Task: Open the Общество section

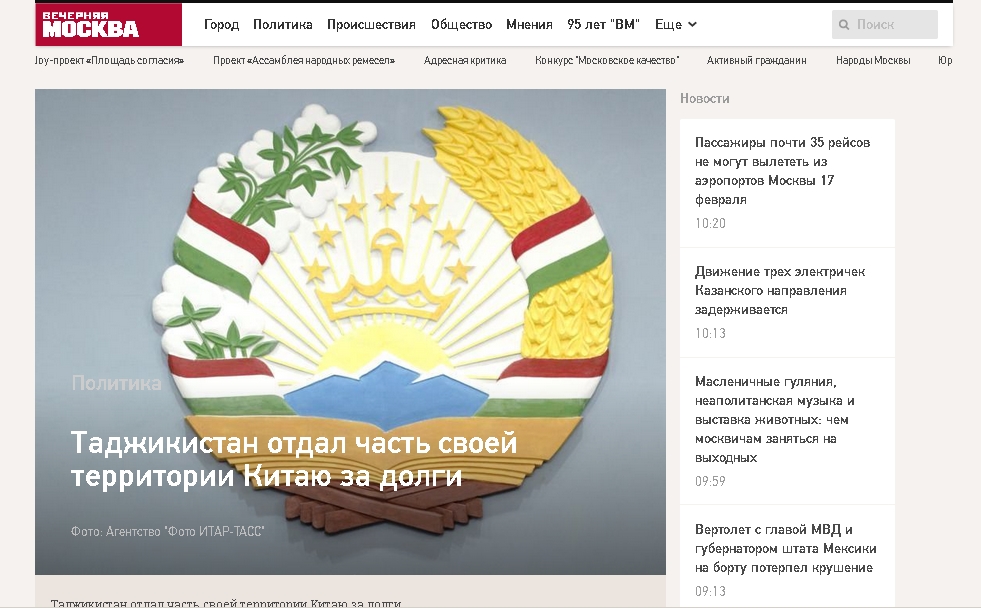Action: [x=461, y=24]
